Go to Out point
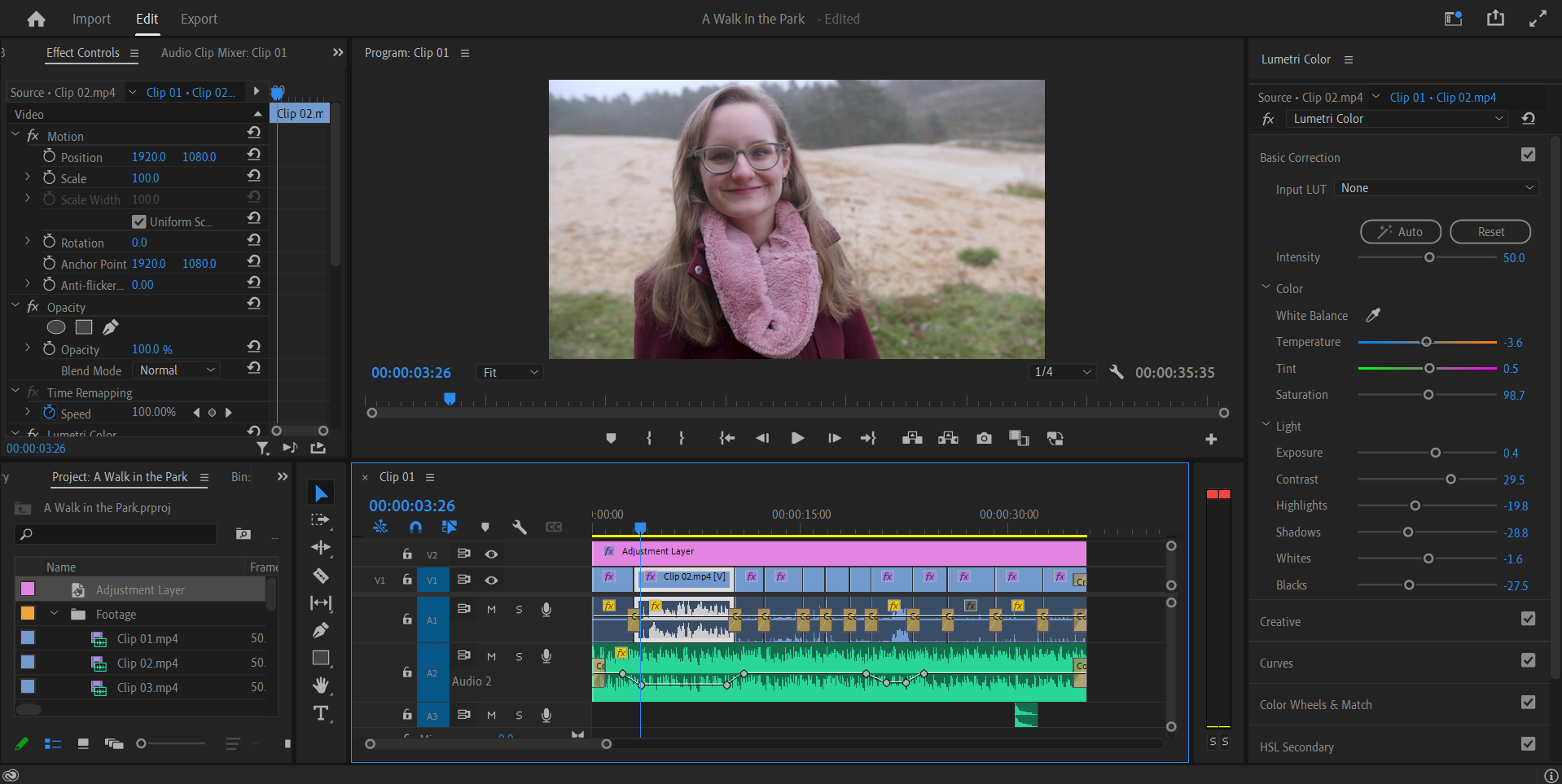Image resolution: width=1562 pixels, height=784 pixels. point(868,438)
